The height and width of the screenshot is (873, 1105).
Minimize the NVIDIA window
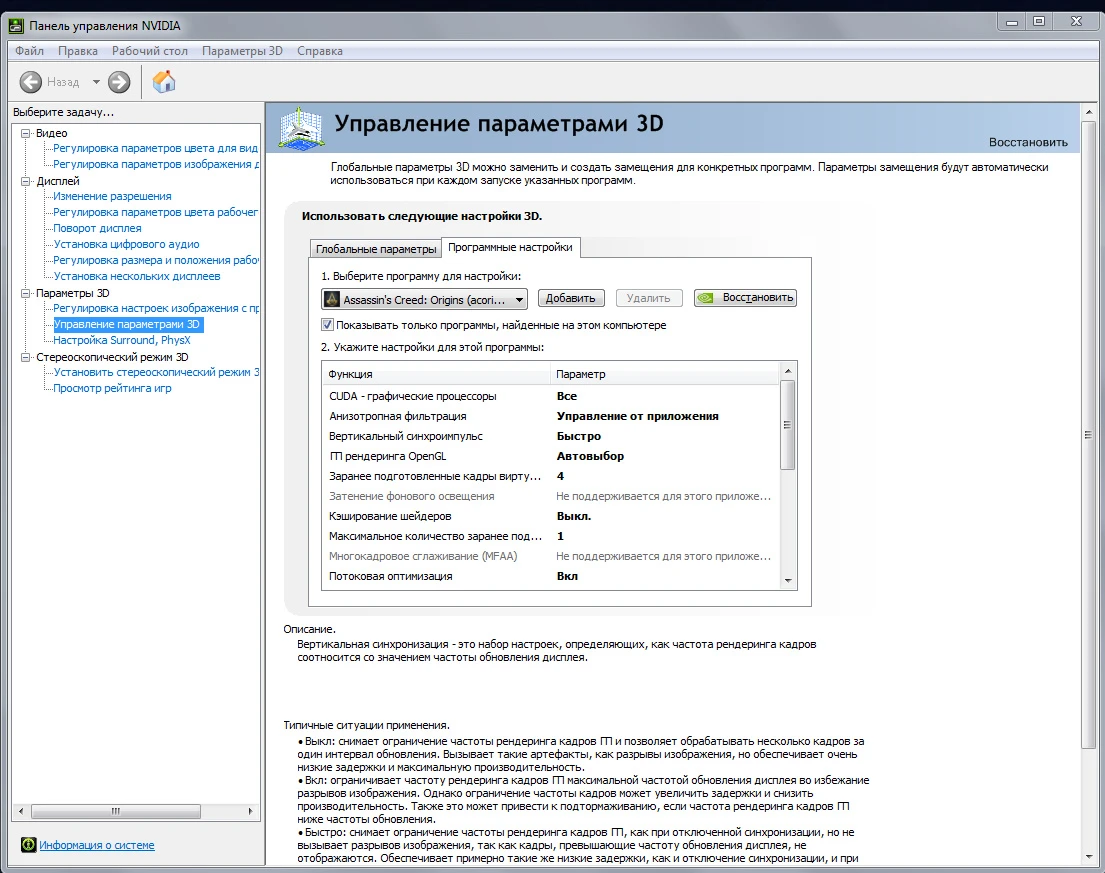(1012, 22)
